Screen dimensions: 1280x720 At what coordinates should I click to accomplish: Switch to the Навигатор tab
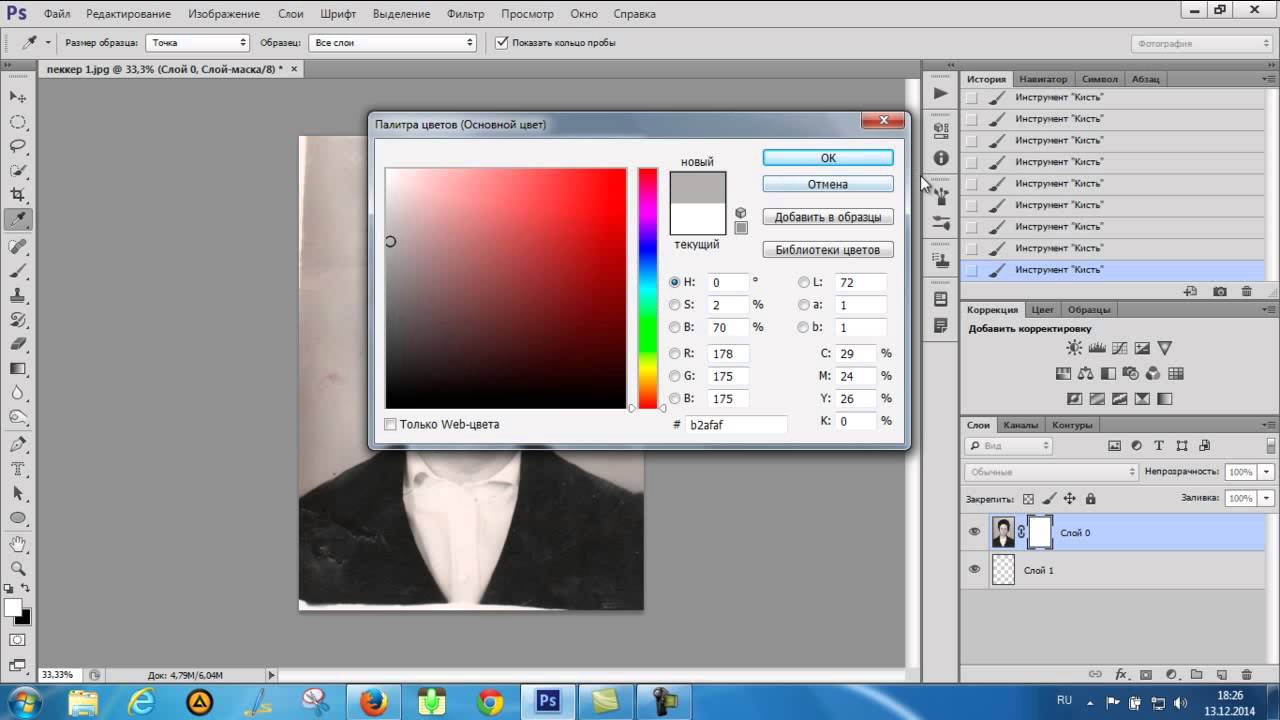pyautogui.click(x=1042, y=79)
